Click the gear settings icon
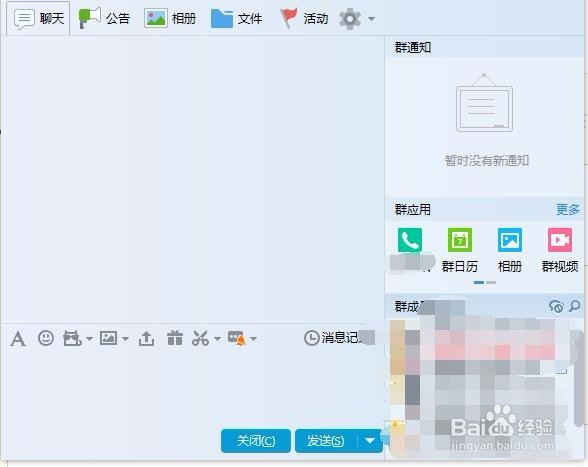Viewport: 588px width, 467px height. coord(350,19)
